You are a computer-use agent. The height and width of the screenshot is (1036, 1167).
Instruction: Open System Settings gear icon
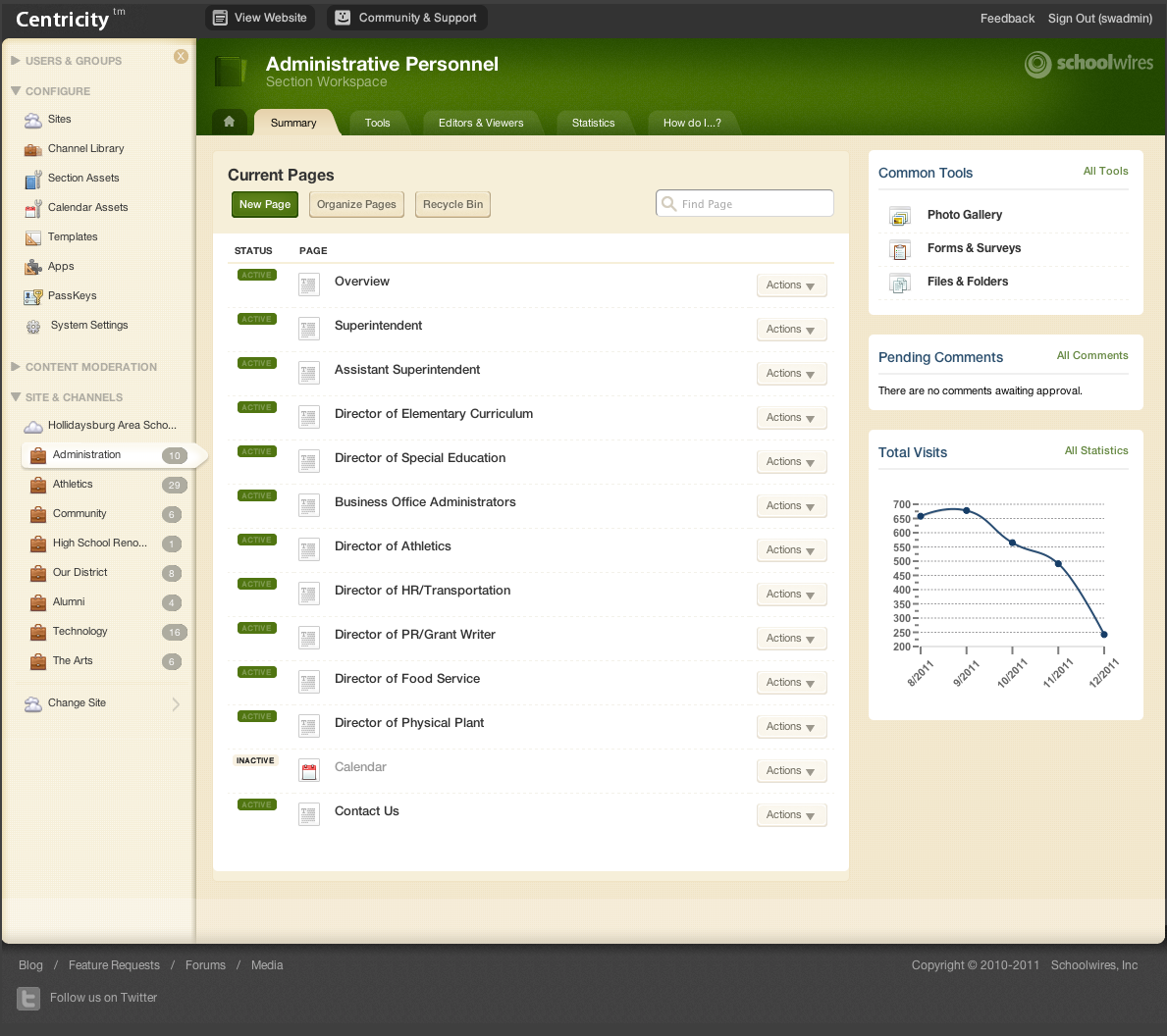(33, 326)
